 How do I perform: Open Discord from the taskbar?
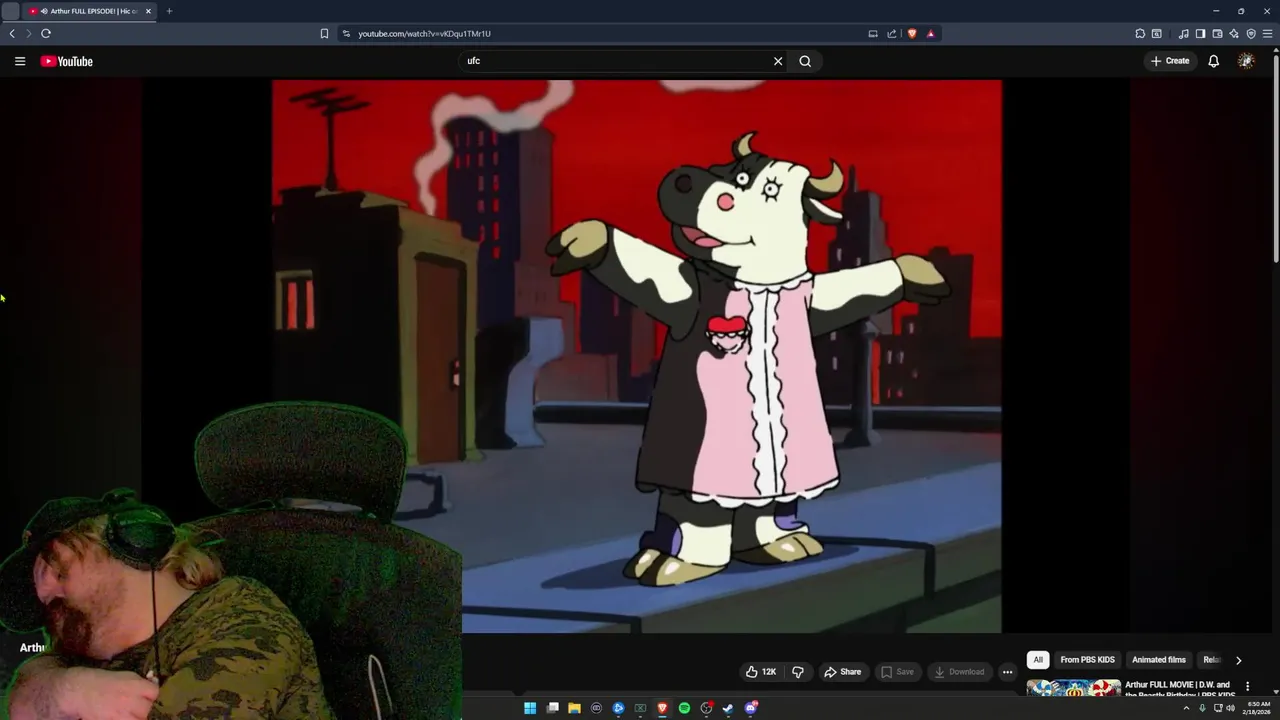pos(750,708)
